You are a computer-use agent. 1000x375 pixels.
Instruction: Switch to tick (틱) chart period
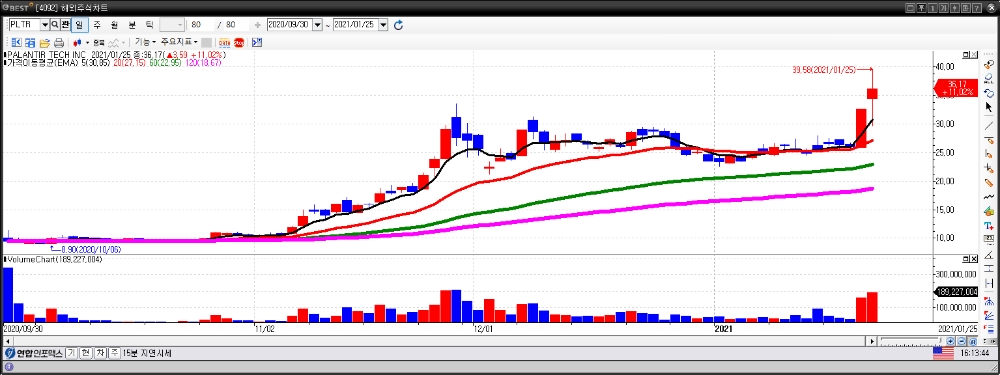coord(149,25)
